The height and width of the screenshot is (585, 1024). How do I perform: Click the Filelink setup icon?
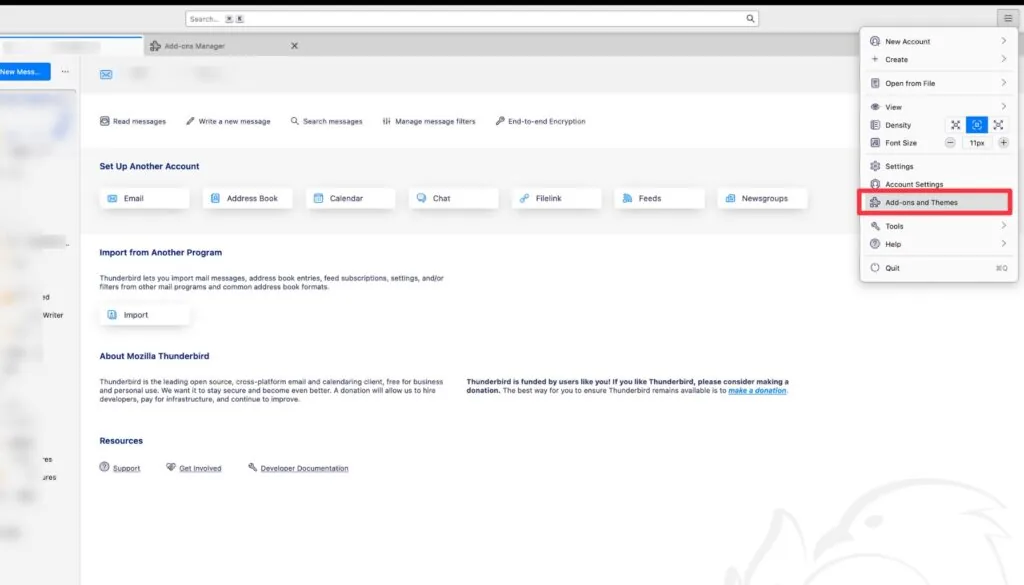pyautogui.click(x=524, y=198)
